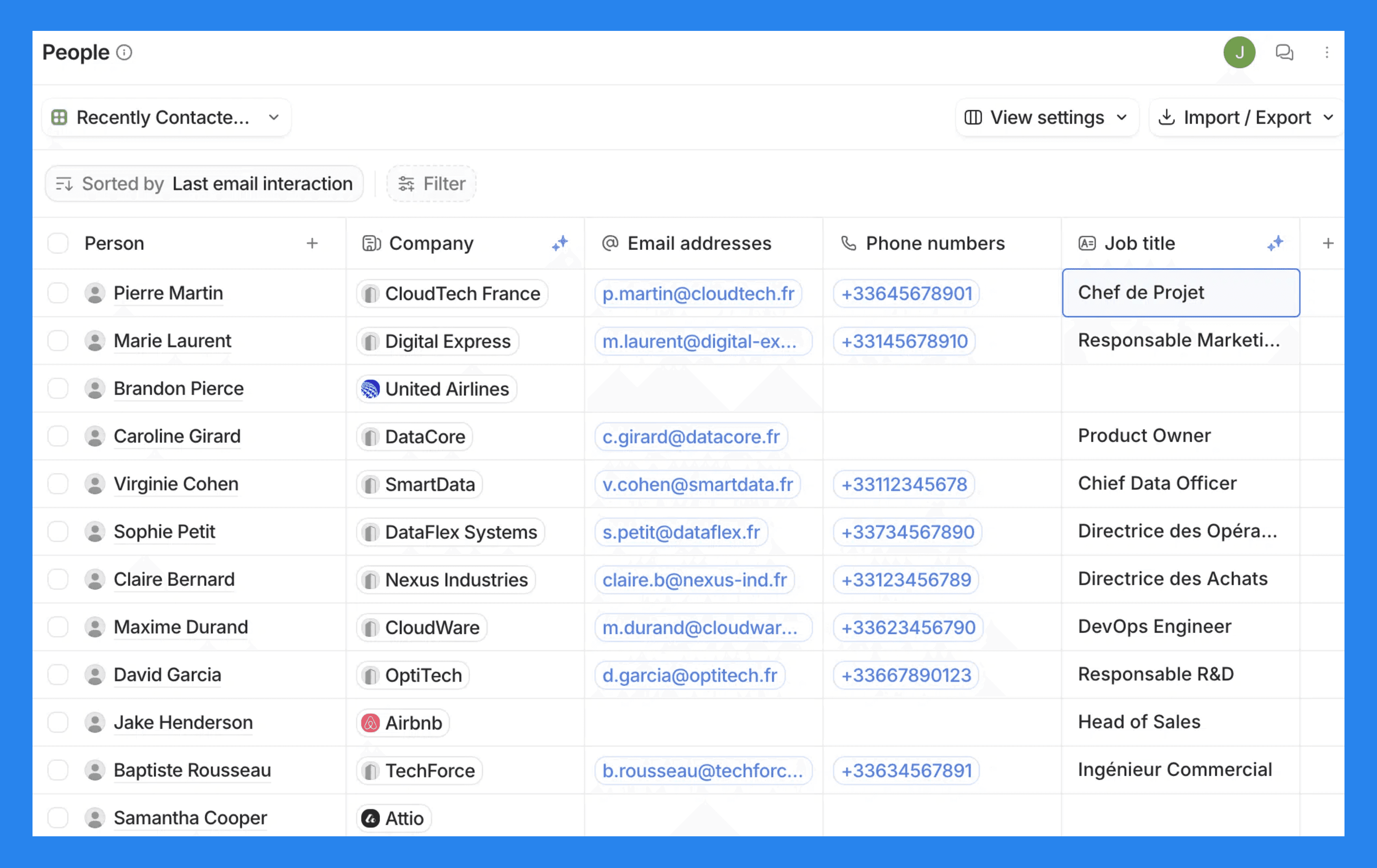Click the Head of Sales job title cell
The height and width of the screenshot is (868, 1377).
pyautogui.click(x=1180, y=723)
